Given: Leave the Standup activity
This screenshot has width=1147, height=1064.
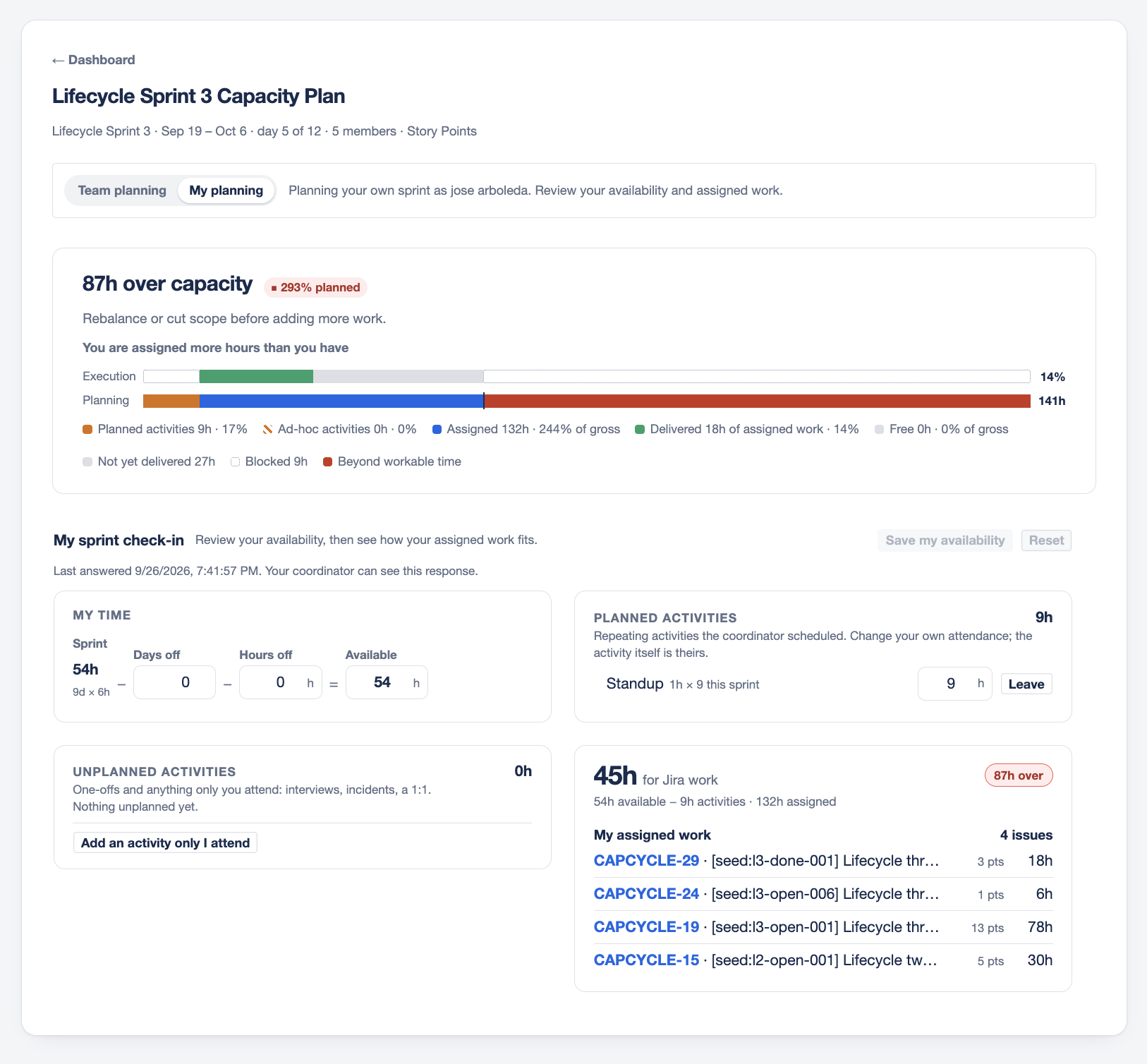Looking at the screenshot, I should pyautogui.click(x=1026, y=684).
